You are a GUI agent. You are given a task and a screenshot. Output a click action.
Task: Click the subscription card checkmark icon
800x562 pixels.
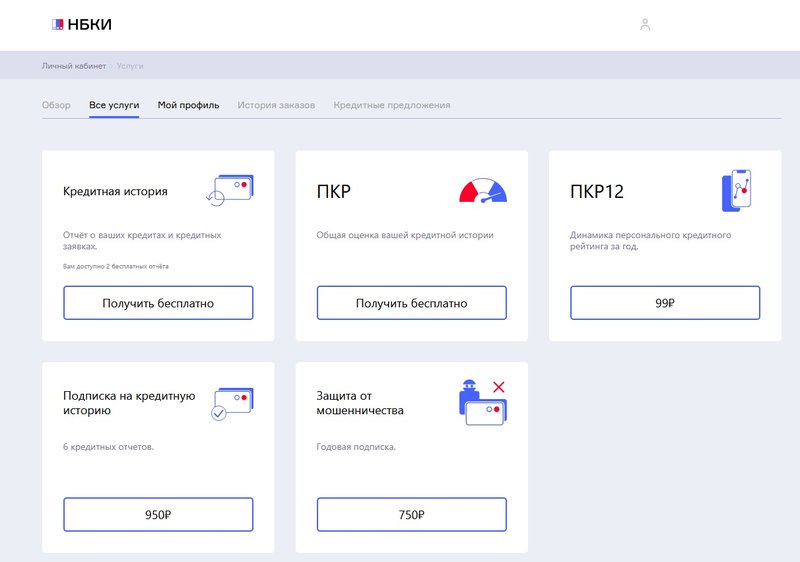coord(232,402)
